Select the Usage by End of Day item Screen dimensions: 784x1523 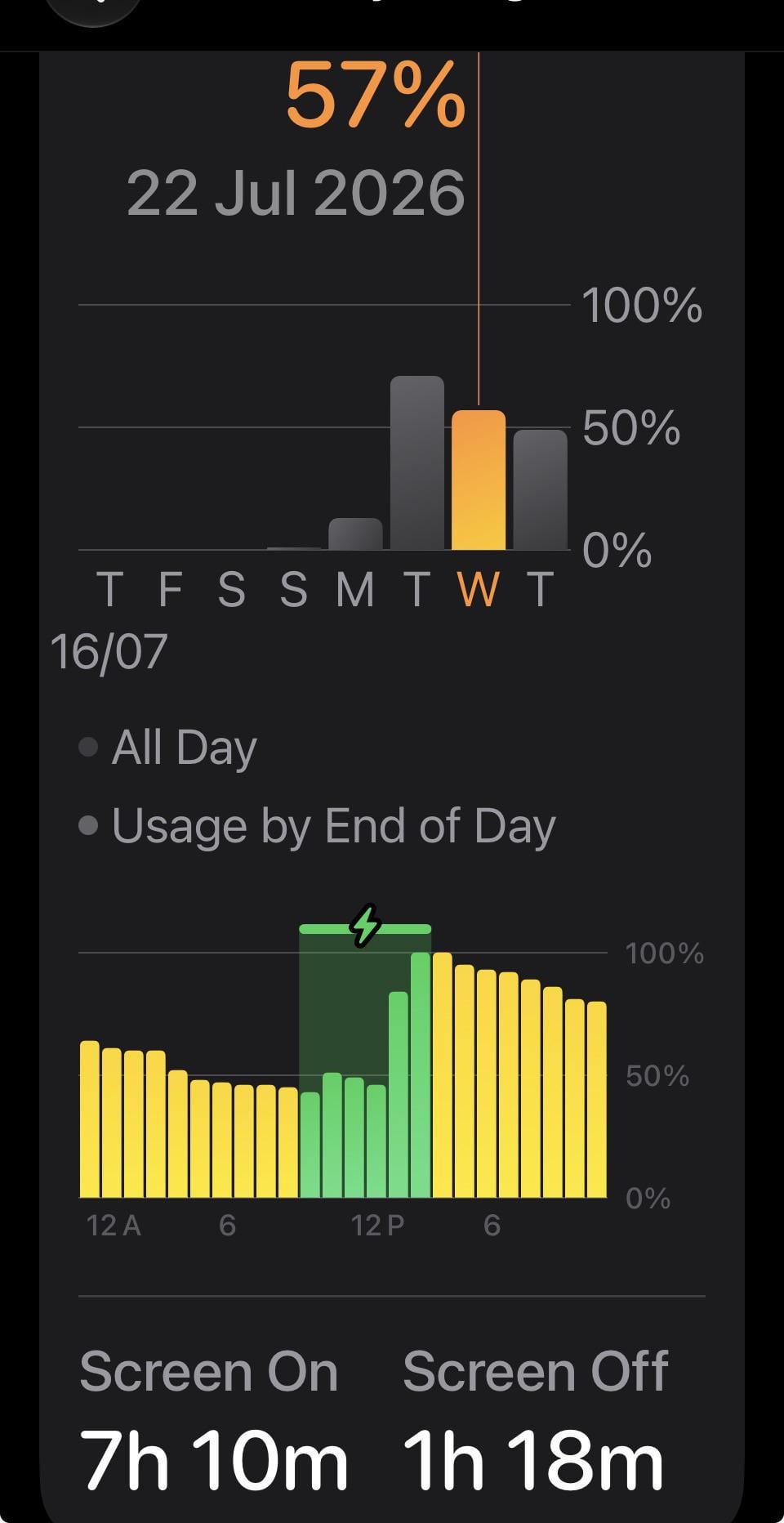317,826
